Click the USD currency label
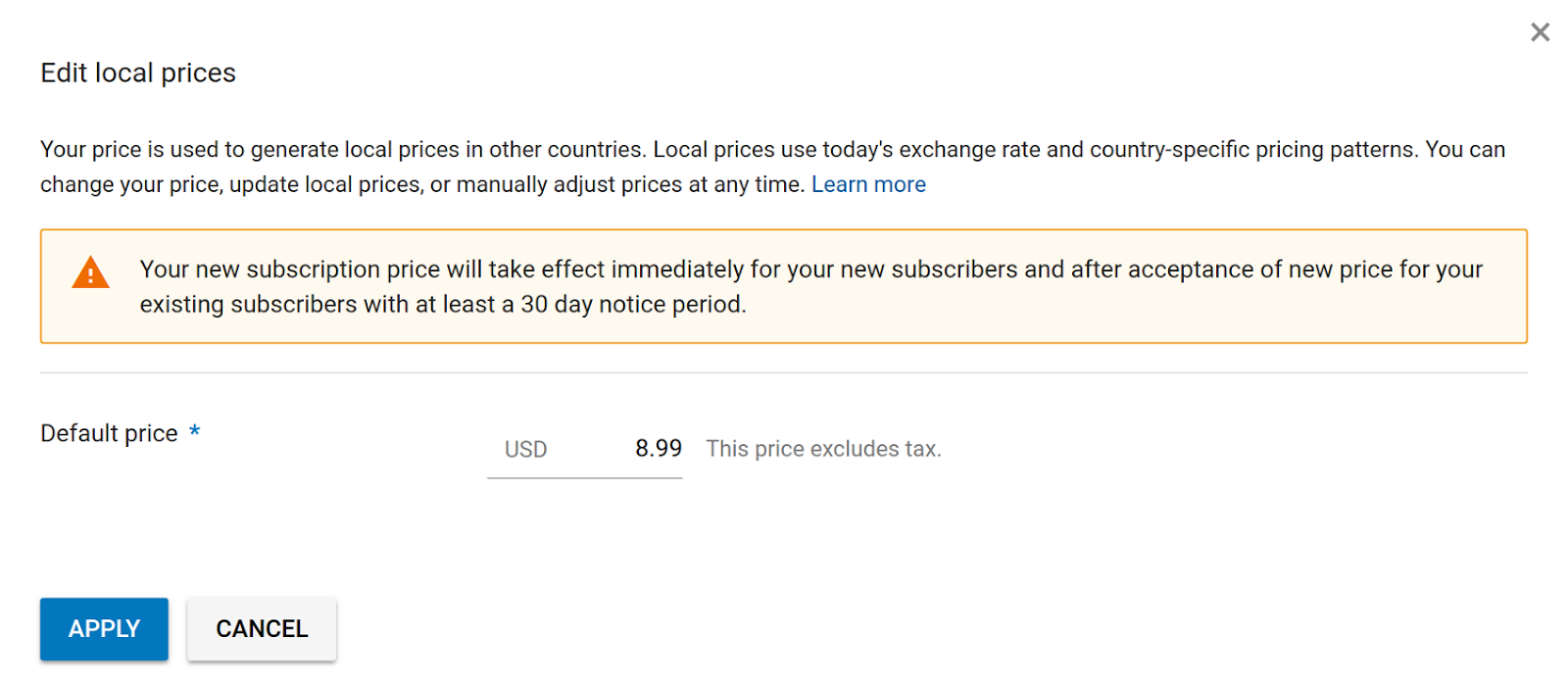Viewport: 1568px width, 685px height. pos(525,449)
